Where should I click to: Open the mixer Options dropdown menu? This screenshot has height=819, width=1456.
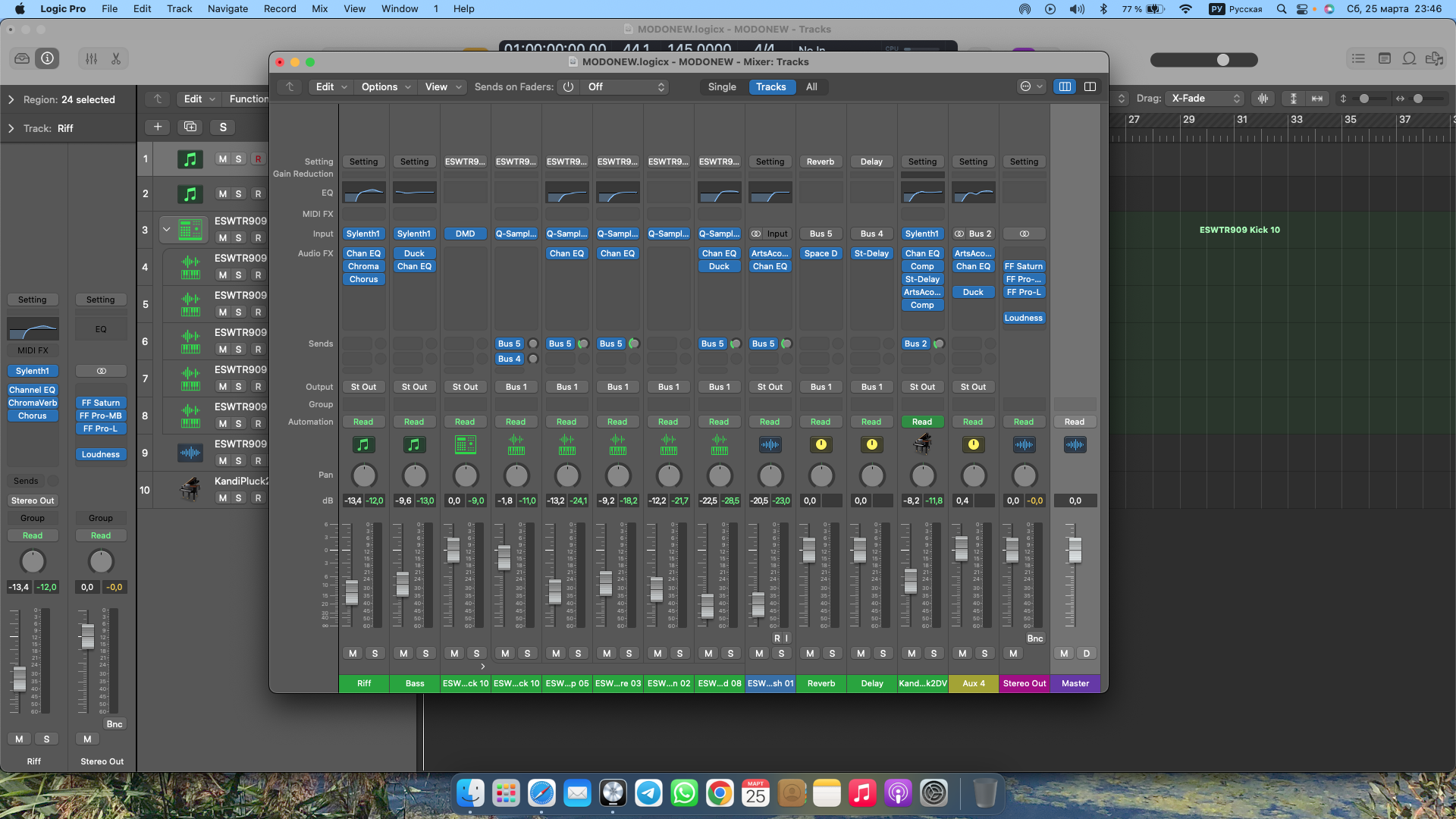[386, 86]
